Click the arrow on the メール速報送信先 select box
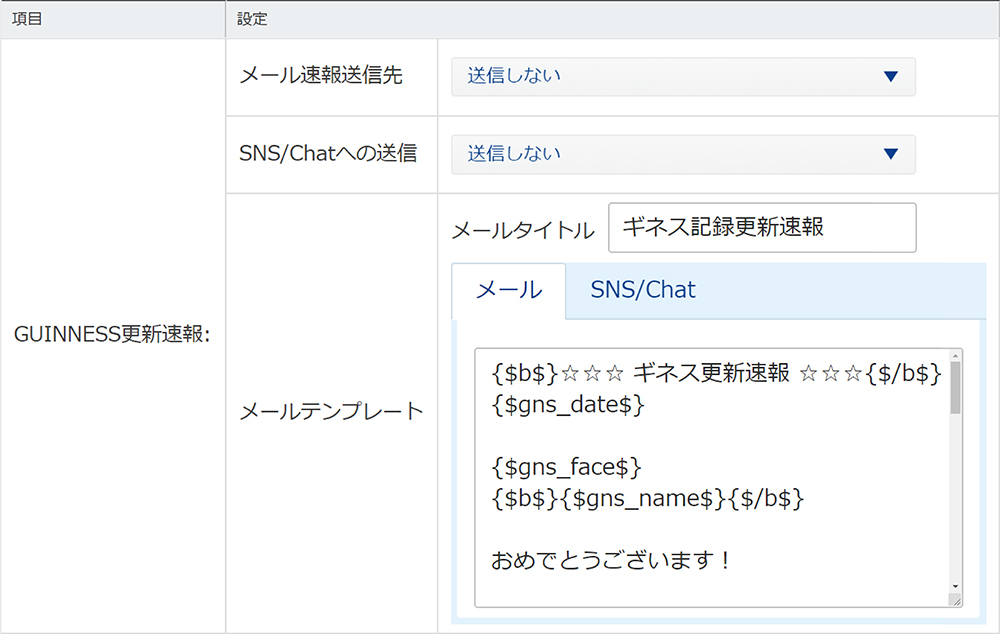 (891, 76)
